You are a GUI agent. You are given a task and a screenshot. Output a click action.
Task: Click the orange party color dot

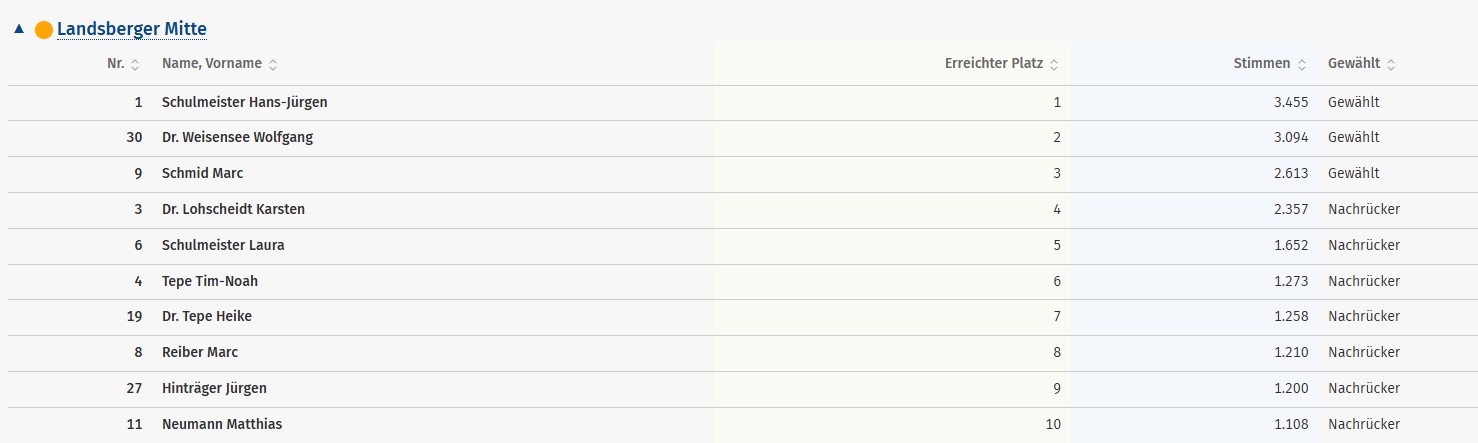(44, 30)
